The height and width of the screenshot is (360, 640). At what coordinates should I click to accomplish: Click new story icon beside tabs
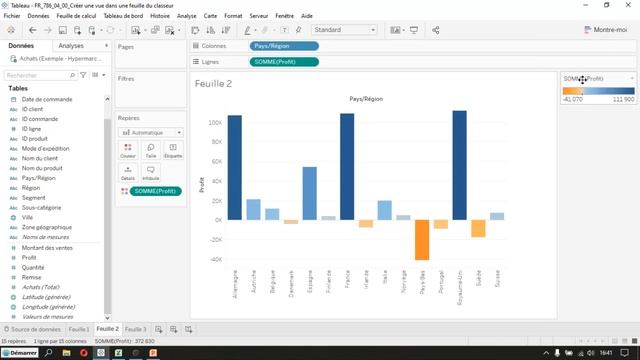(x=189, y=329)
